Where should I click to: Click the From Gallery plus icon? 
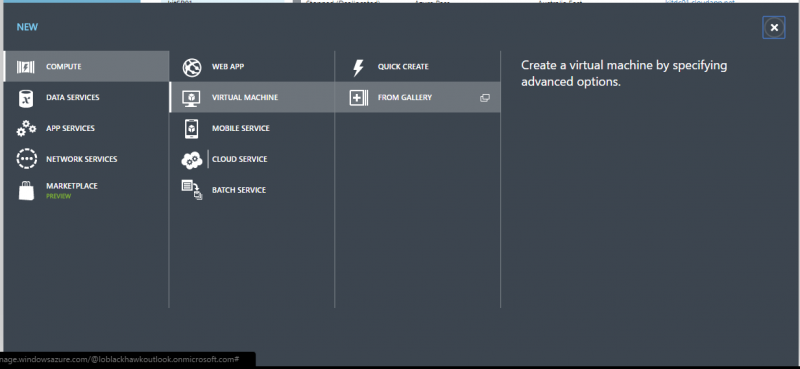(358, 97)
